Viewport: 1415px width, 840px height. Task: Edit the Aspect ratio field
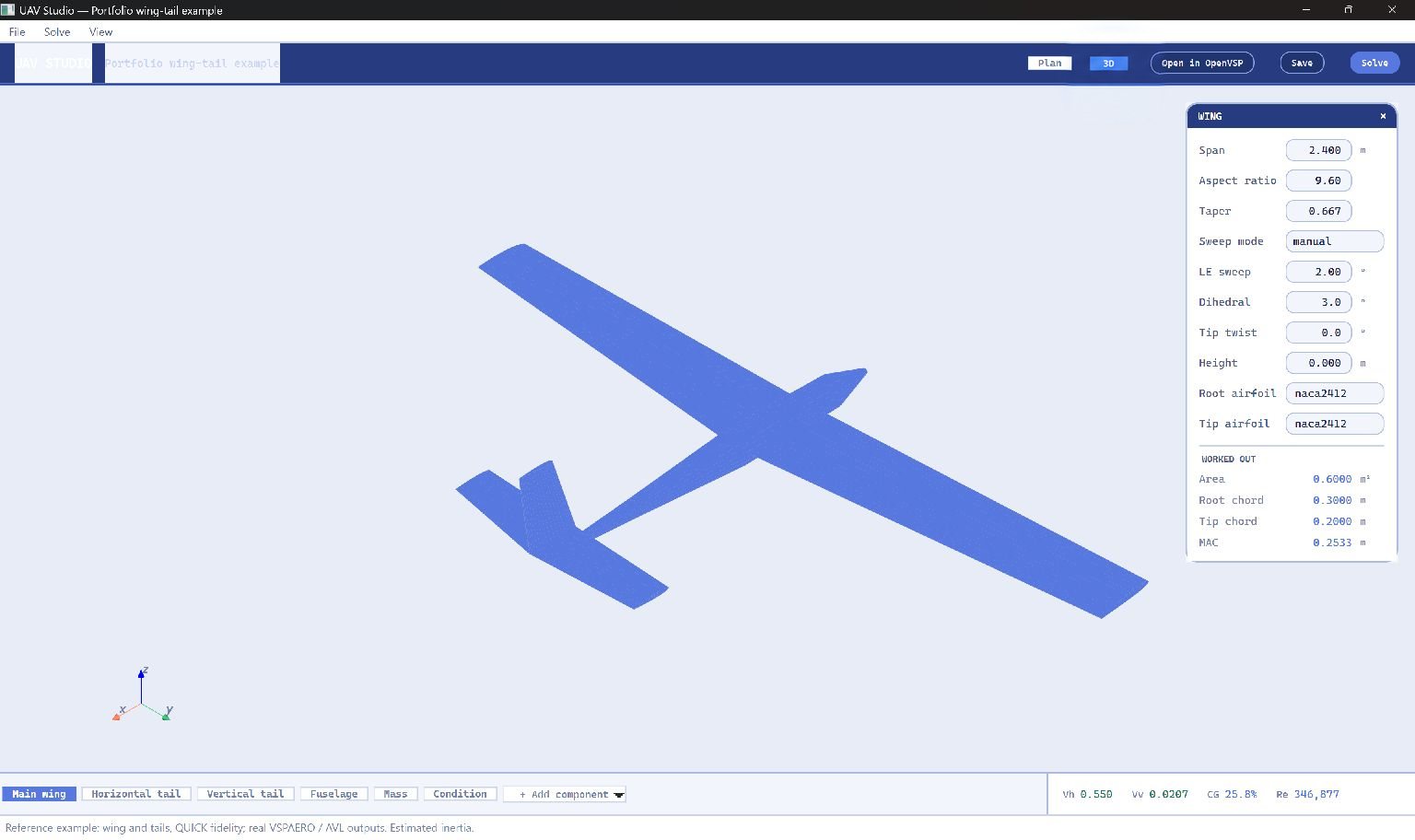(x=1318, y=181)
